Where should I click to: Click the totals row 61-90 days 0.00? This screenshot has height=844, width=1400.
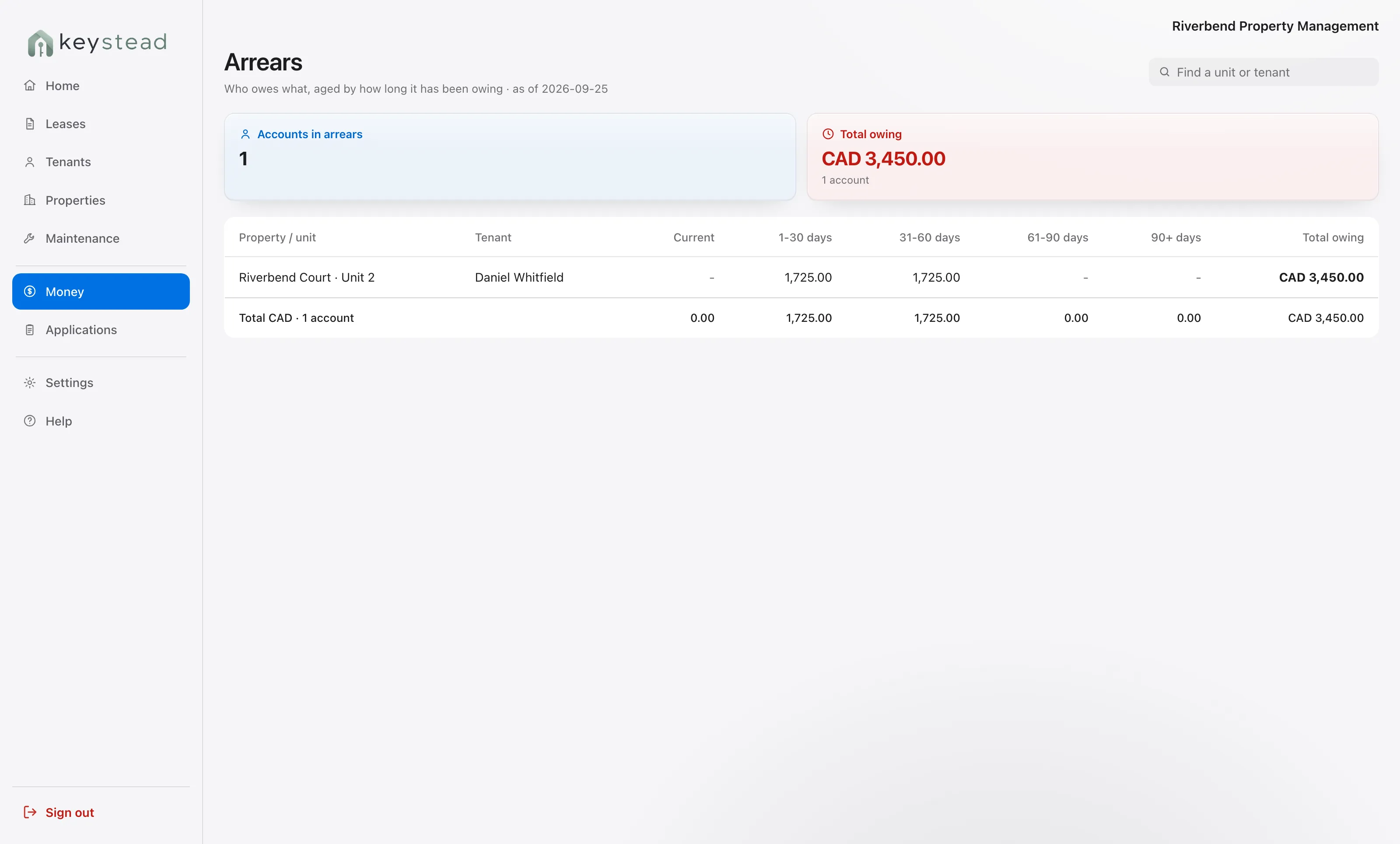tap(1076, 318)
